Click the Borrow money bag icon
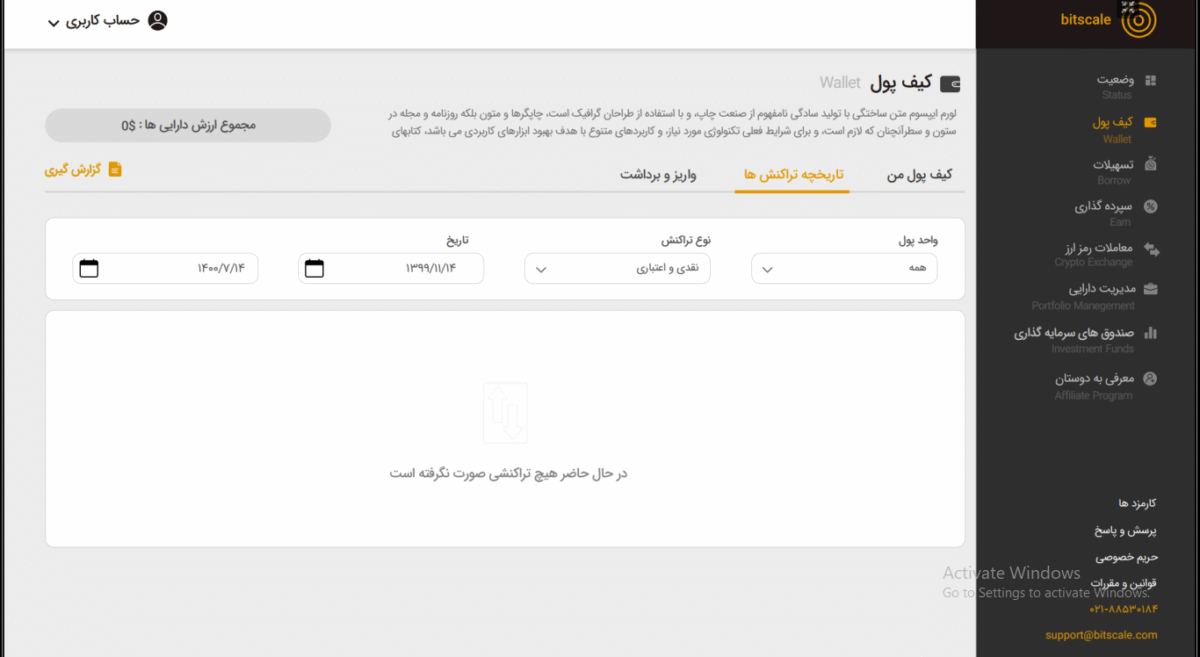 1150,164
